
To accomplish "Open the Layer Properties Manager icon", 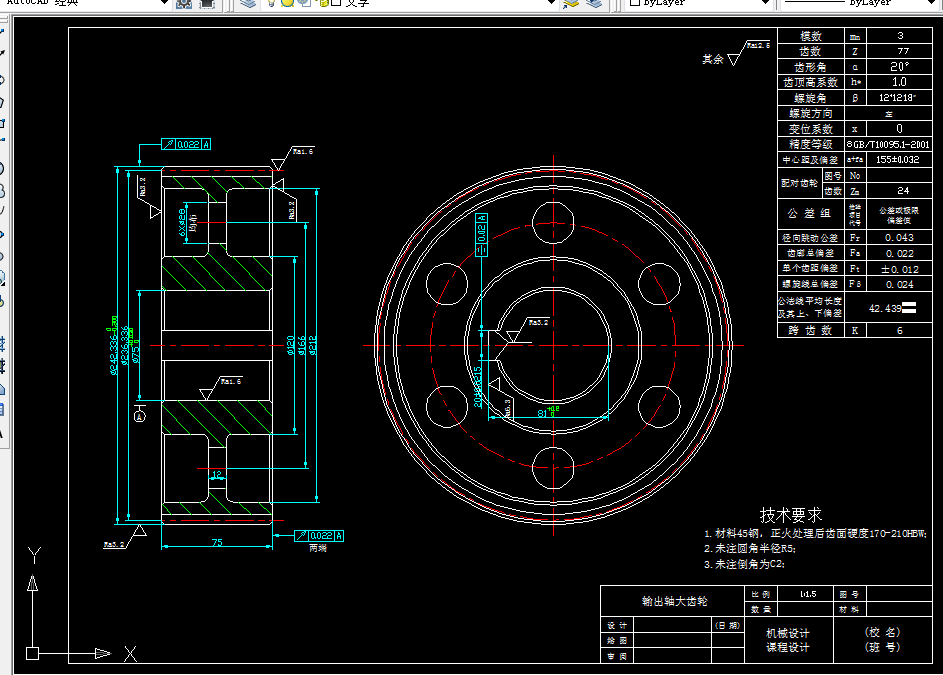I will (x=248, y=4).
